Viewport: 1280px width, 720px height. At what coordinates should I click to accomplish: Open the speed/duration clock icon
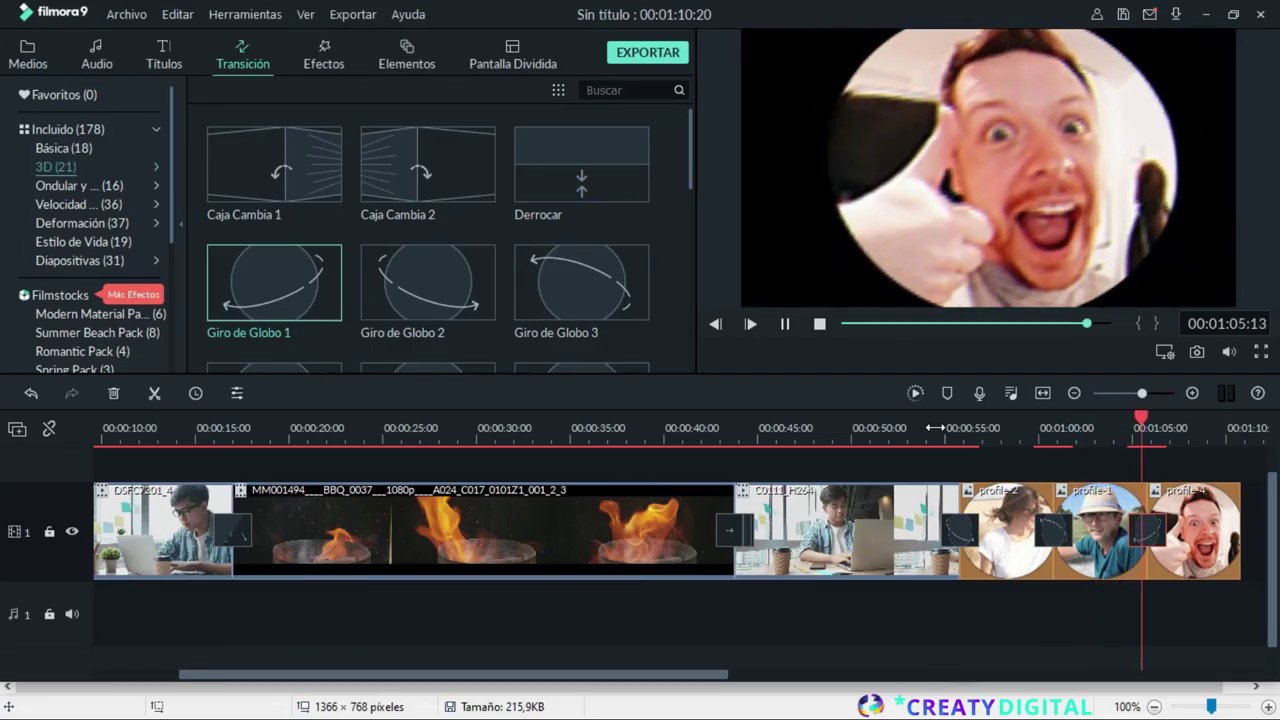pyautogui.click(x=196, y=394)
